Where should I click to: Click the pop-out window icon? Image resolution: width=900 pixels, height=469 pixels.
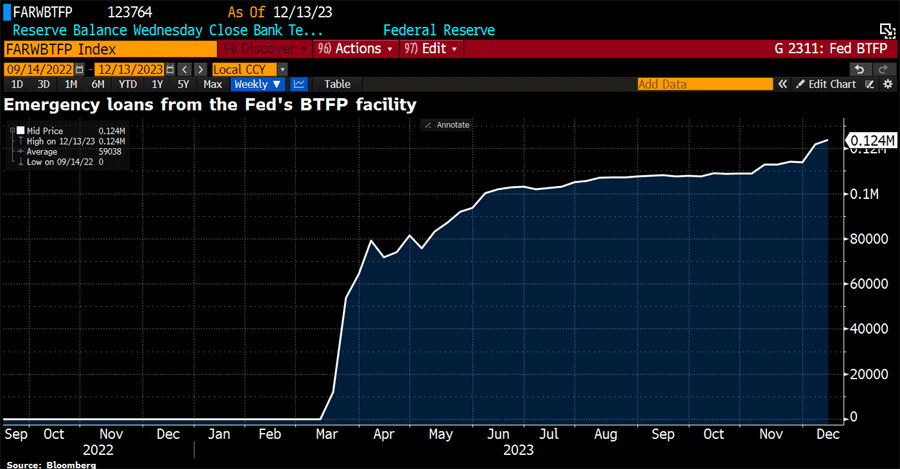886,31
